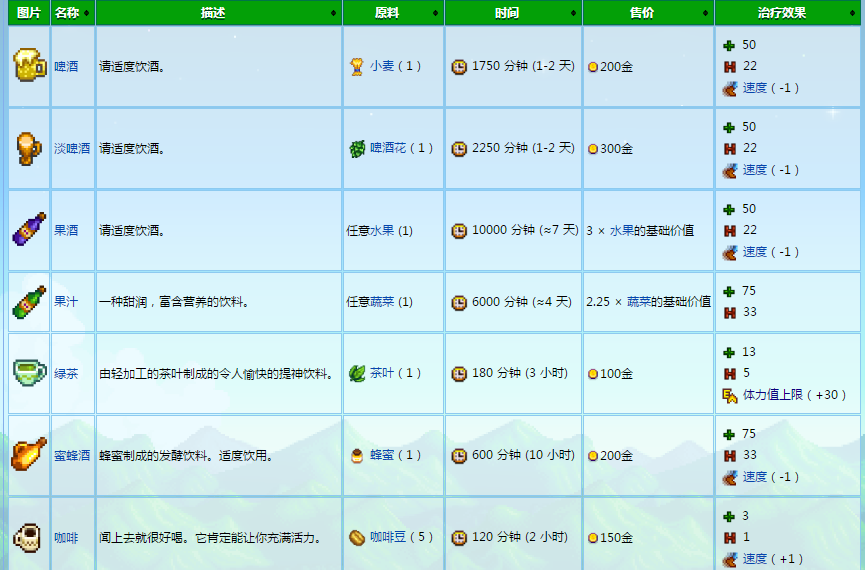Open the 水果 link in 果酒 price cell
865x570 pixels.
(x=621, y=231)
